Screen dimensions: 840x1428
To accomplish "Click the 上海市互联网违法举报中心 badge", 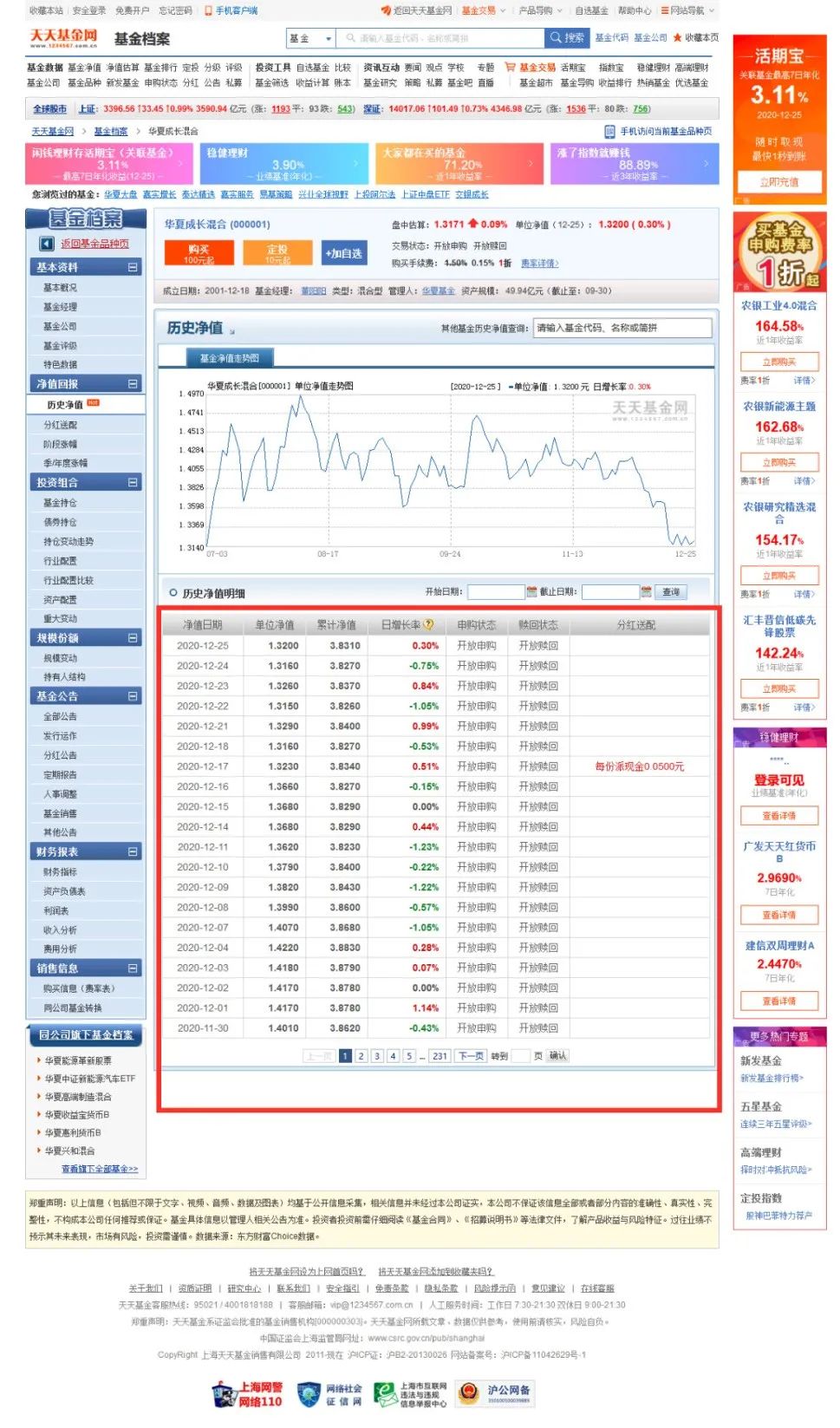I will [411, 1394].
